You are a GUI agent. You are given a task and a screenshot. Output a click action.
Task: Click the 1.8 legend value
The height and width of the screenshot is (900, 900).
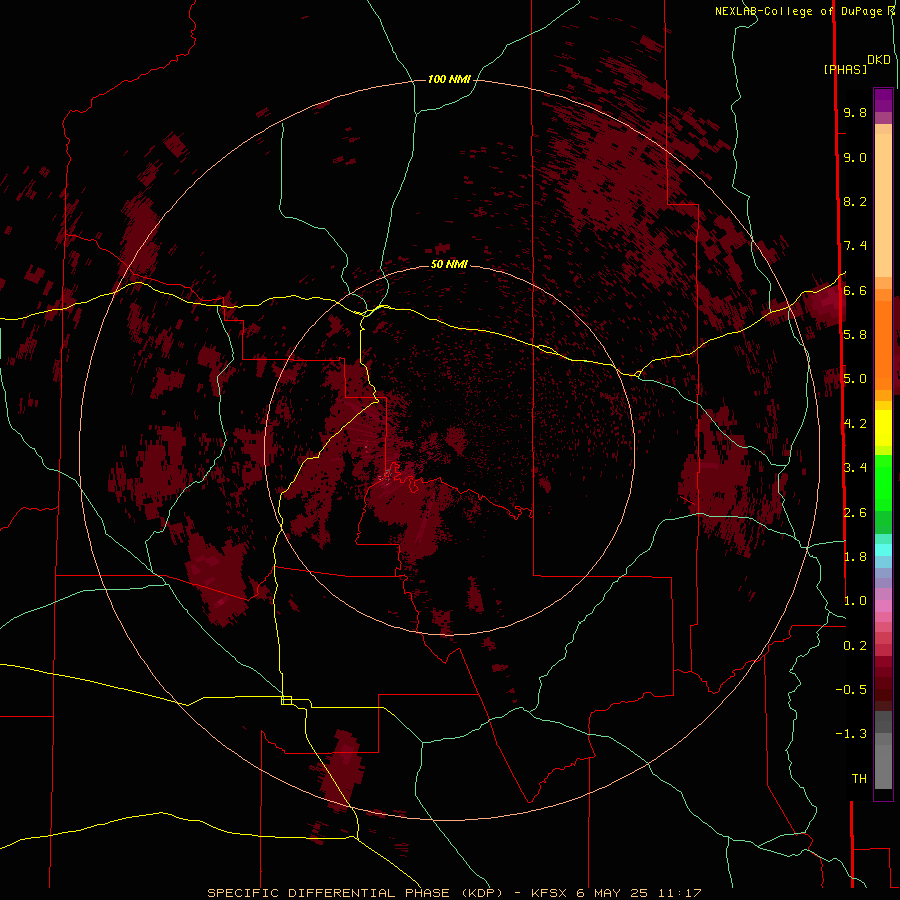point(855,557)
